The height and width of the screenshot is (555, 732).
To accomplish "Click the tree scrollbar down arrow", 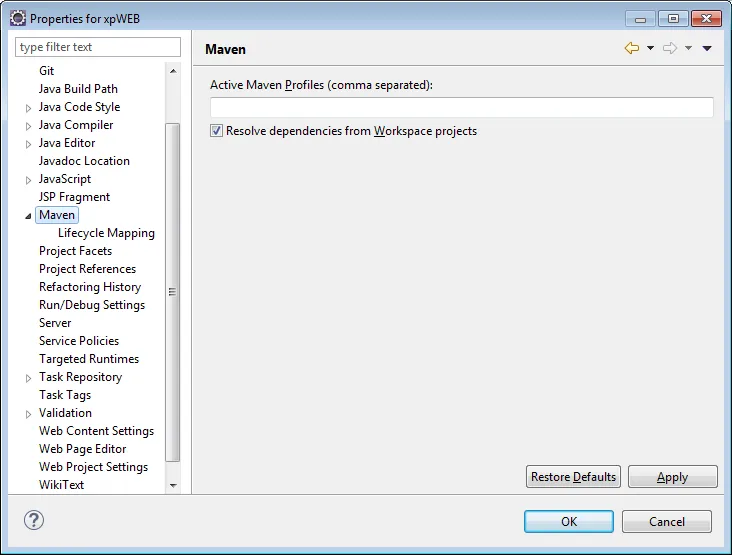I will (173, 485).
